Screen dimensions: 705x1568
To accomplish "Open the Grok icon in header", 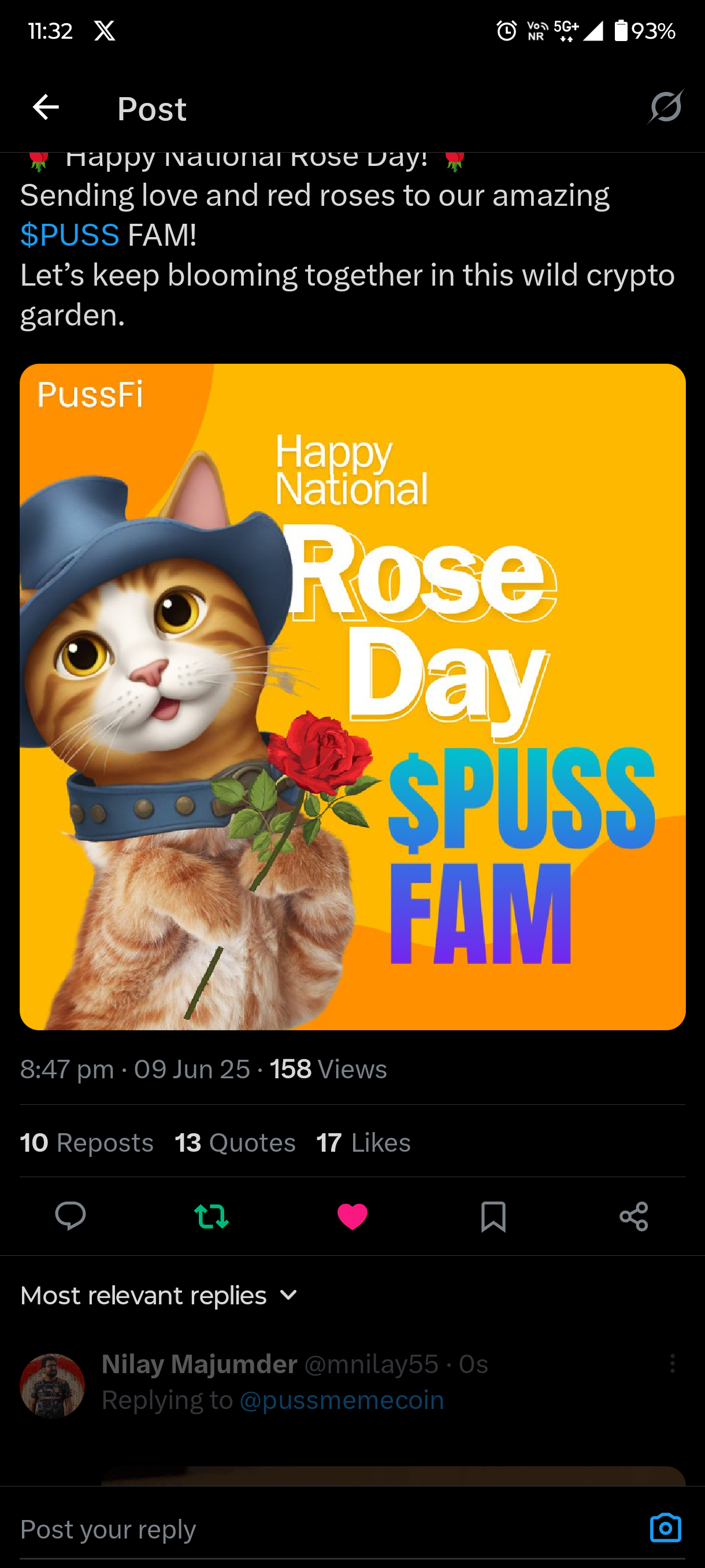I will pos(666,107).
